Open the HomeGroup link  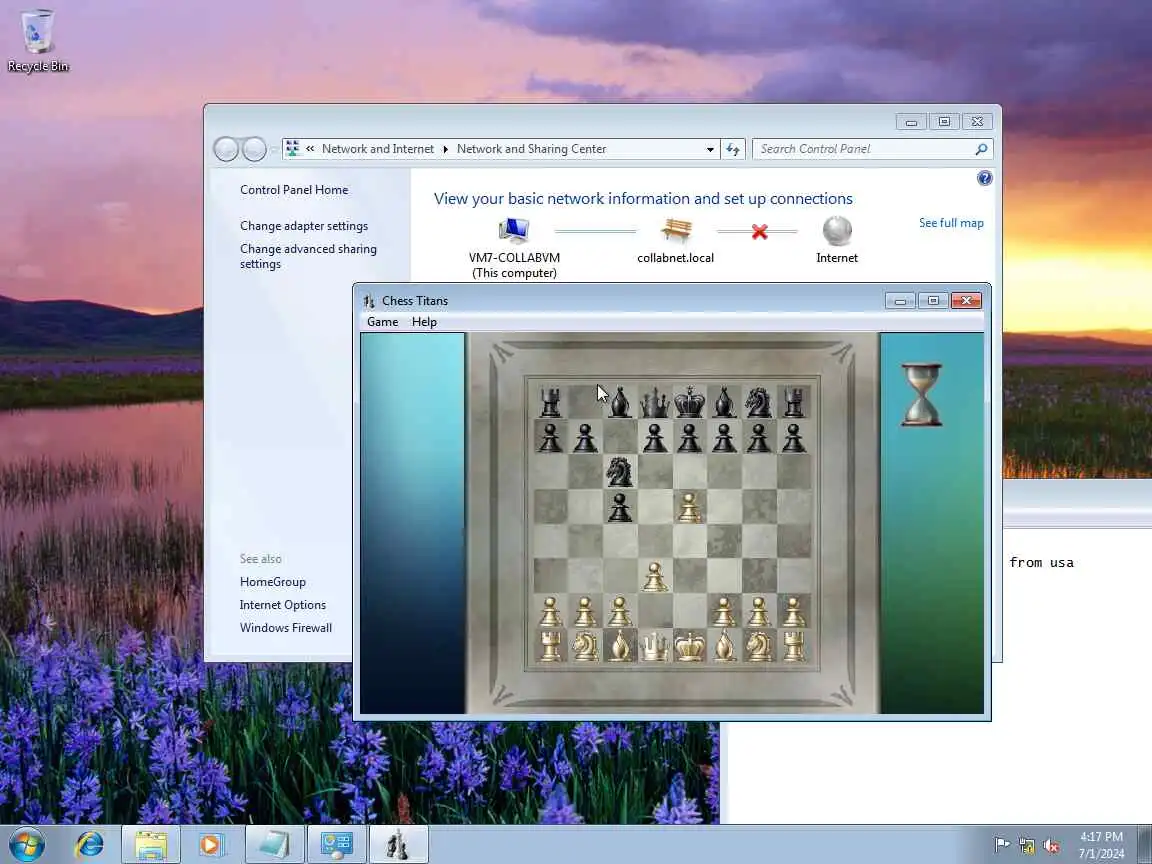[273, 582]
